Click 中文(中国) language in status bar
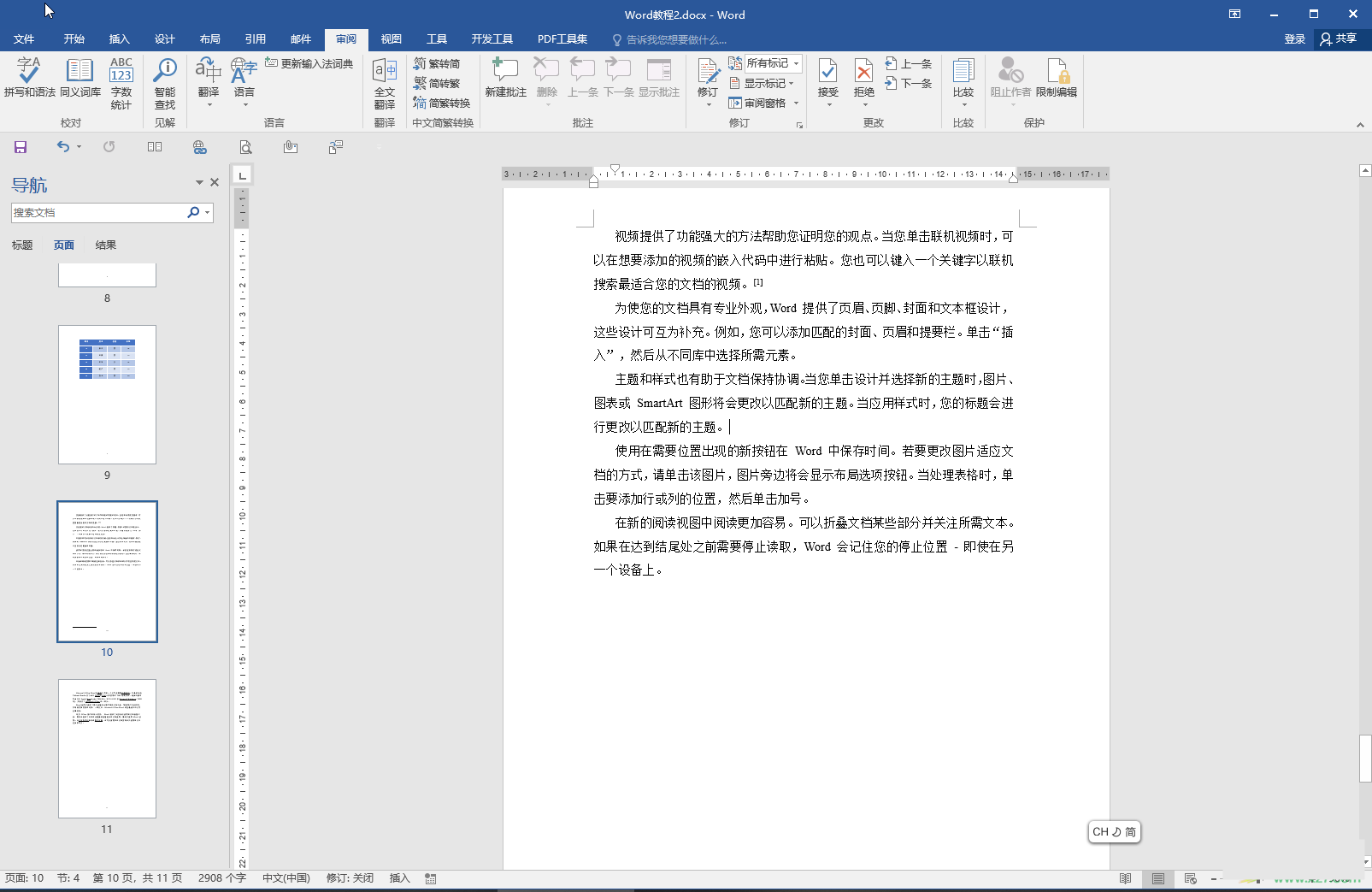This screenshot has height=892, width=1372. [x=286, y=878]
